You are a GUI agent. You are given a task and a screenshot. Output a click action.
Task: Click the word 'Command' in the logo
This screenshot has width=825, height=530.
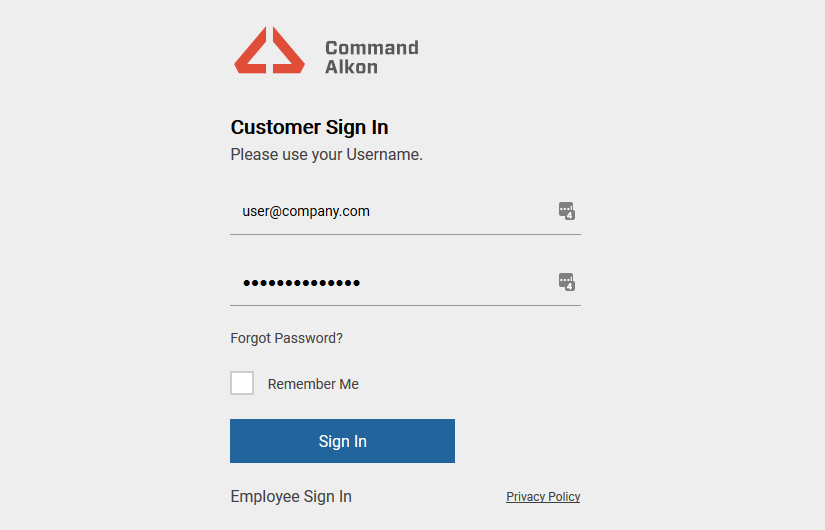tap(371, 48)
